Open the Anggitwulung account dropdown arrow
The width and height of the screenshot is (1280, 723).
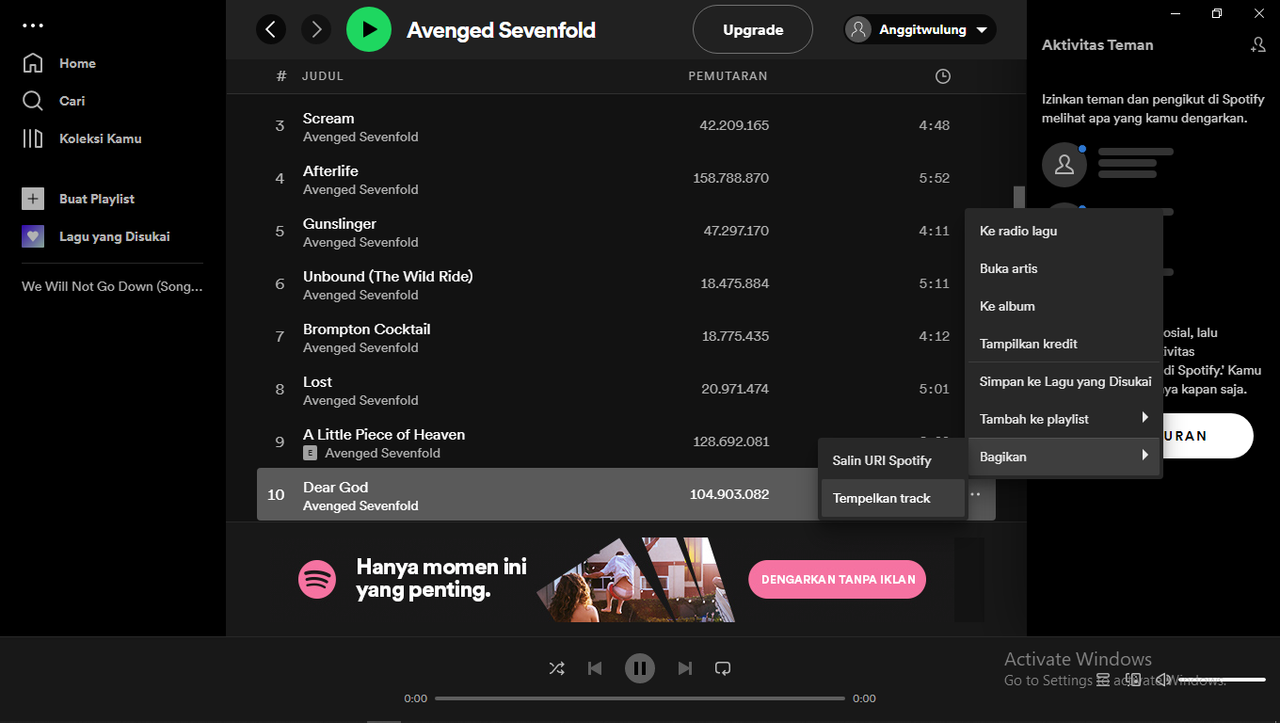[981, 30]
